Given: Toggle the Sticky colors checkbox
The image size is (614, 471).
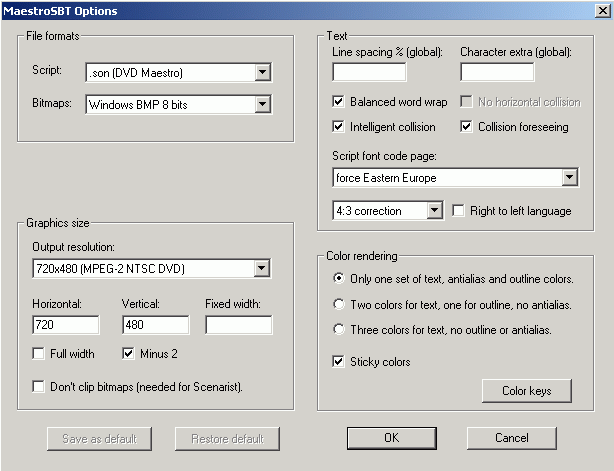Looking at the screenshot, I should click(339, 361).
